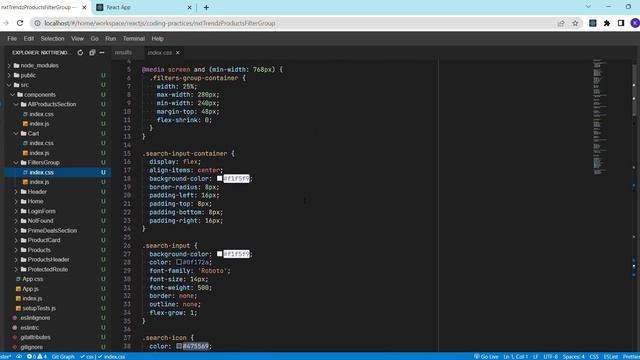Open the Help menu
The height and width of the screenshot is (360, 640).
(x=158, y=38)
